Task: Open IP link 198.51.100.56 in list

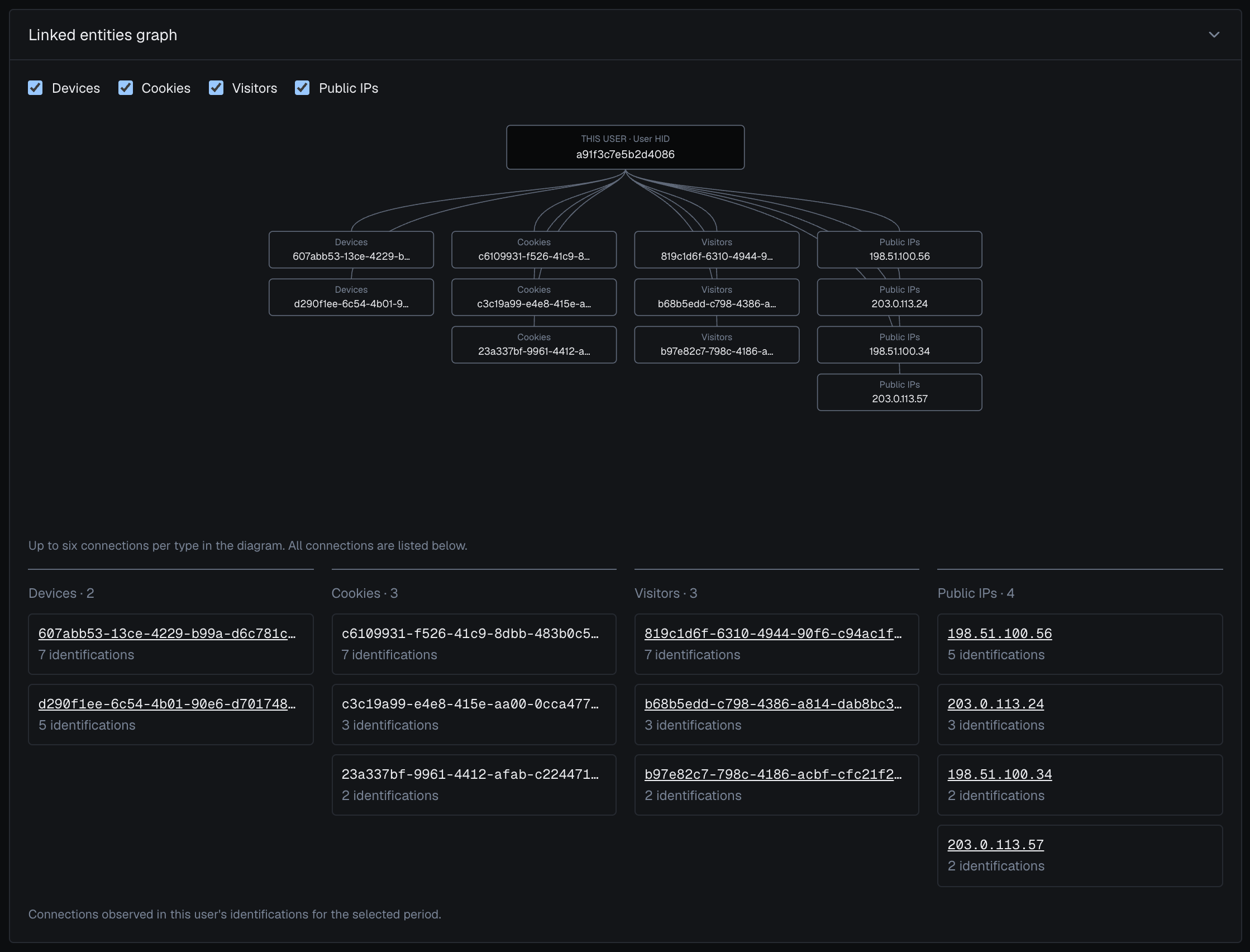Action: point(1000,634)
